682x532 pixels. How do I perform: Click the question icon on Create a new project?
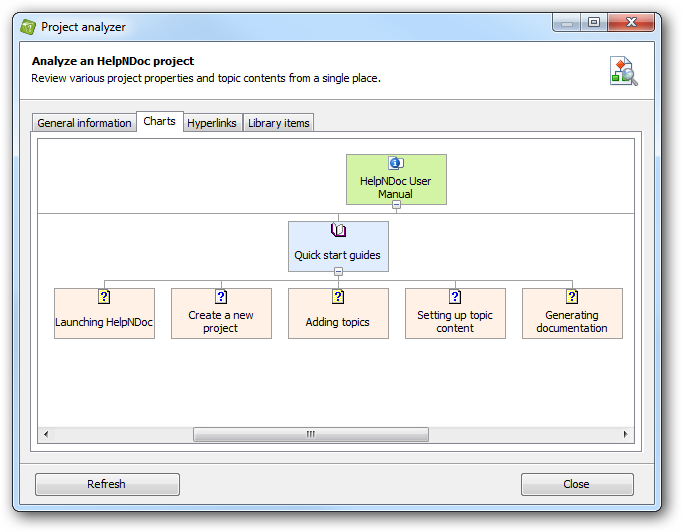point(221,297)
